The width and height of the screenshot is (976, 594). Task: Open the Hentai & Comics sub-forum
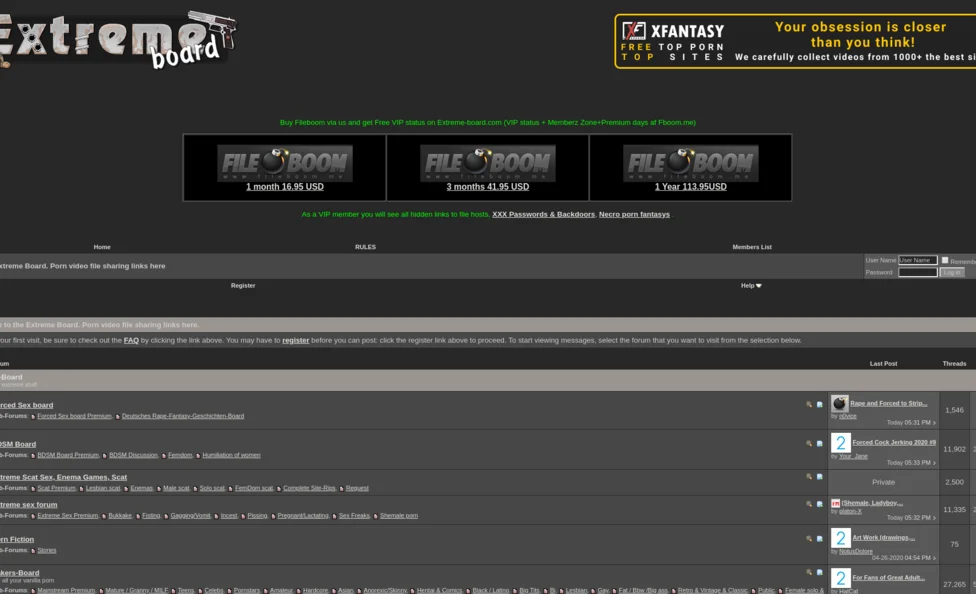pyautogui.click(x=439, y=590)
